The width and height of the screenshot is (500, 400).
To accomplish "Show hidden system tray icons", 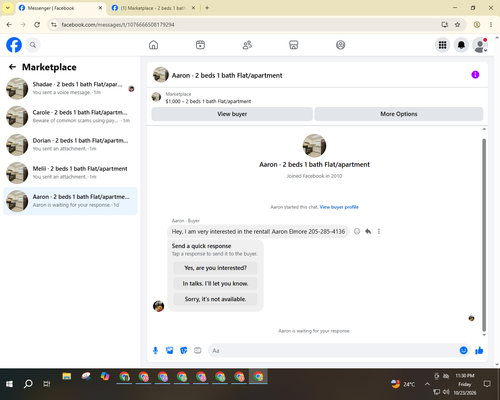I will 427,384.
